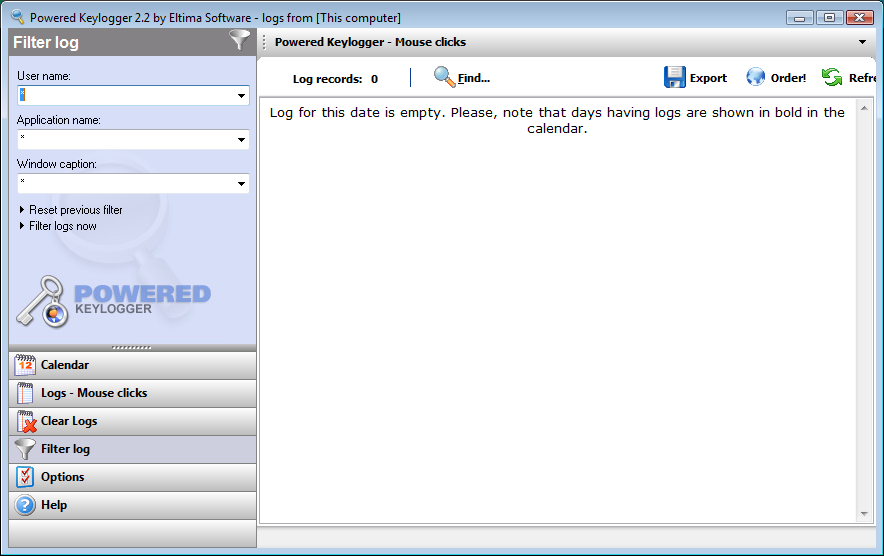Select Logs - Mouse clicks tab
The height and width of the screenshot is (556, 884).
tap(93, 393)
